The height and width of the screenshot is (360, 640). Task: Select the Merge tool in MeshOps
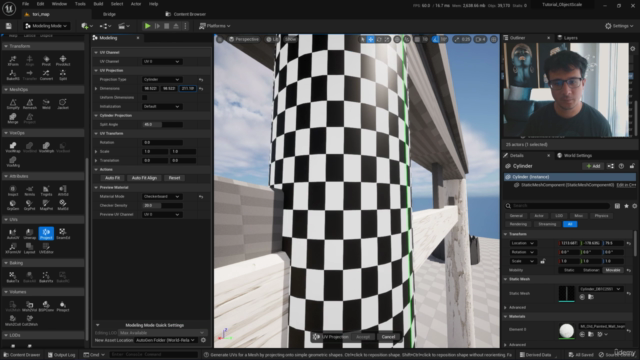[x=13, y=118]
